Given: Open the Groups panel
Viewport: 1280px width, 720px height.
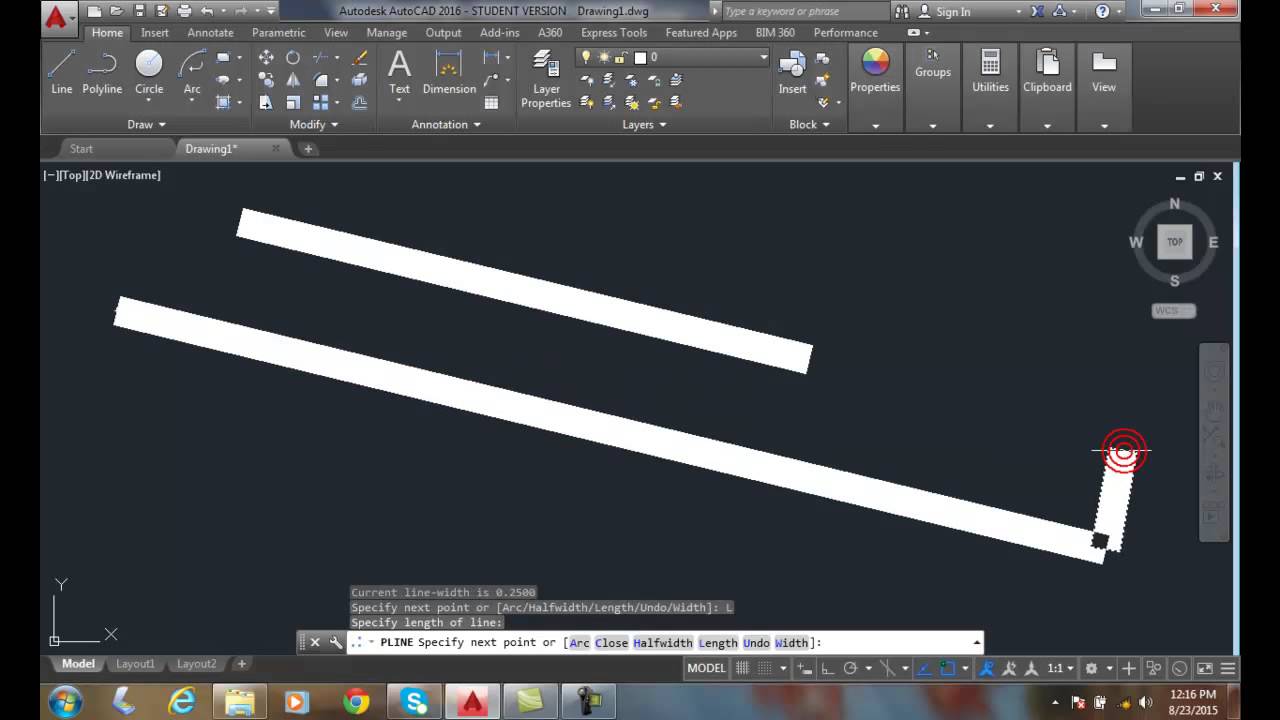Looking at the screenshot, I should [x=932, y=63].
